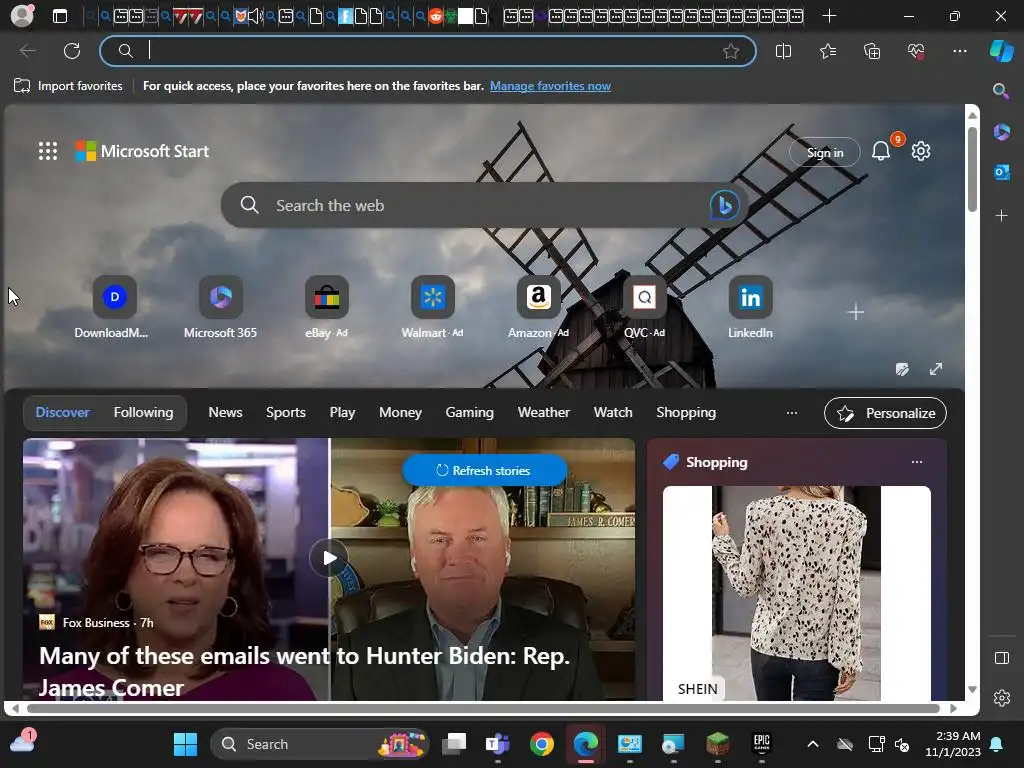Open sidebar settings gear at bottom
The image size is (1024, 768).
pos(1001,698)
